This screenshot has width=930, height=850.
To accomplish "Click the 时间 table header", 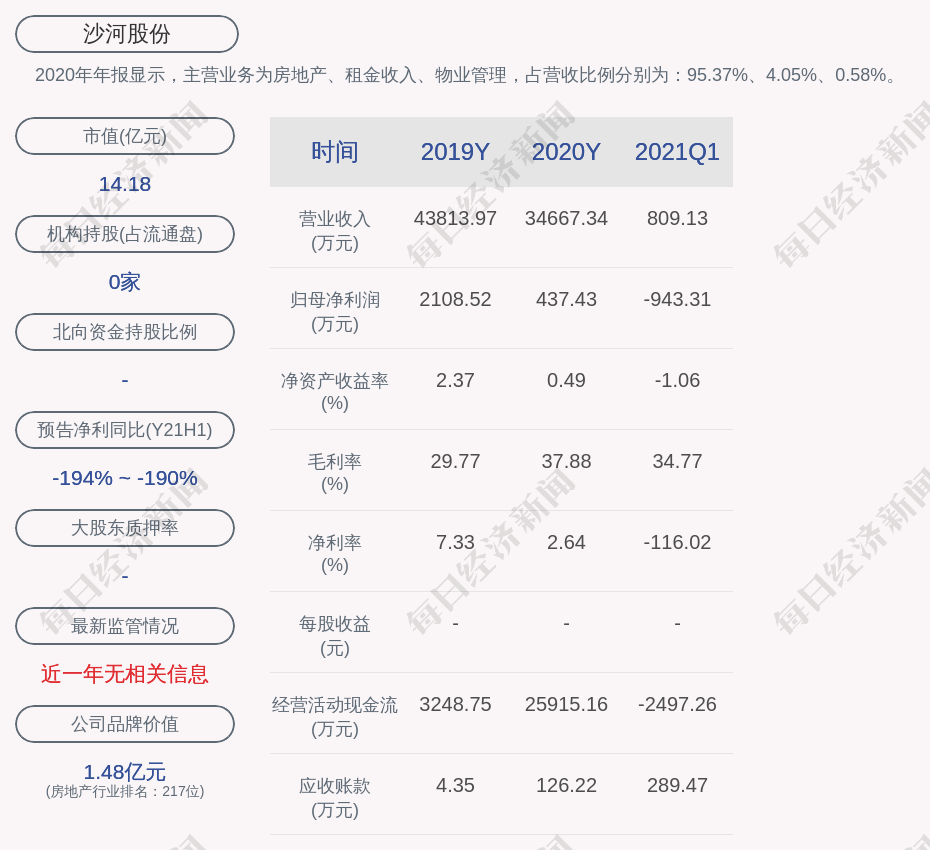I will 335,152.
